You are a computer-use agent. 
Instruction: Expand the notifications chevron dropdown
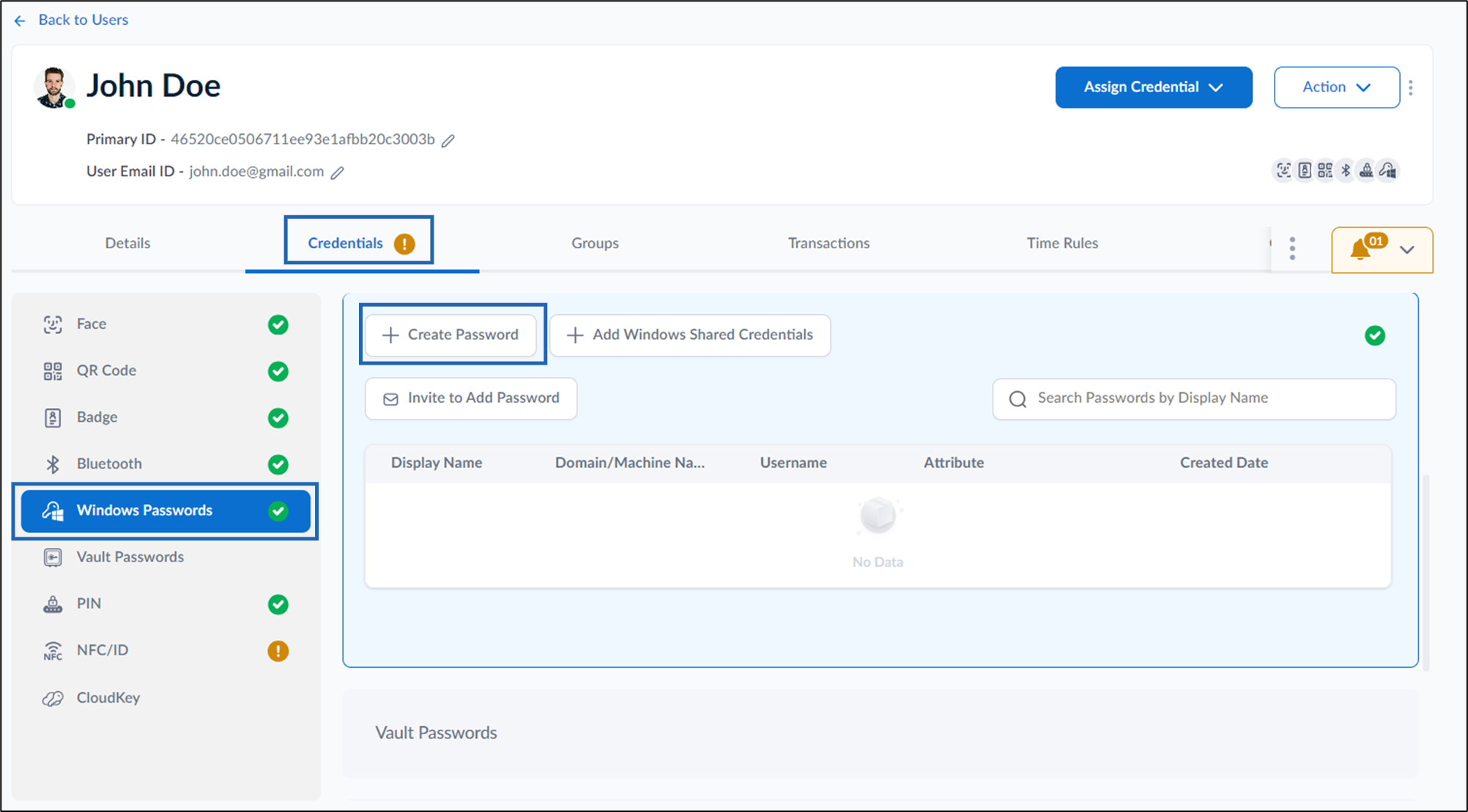(1407, 250)
